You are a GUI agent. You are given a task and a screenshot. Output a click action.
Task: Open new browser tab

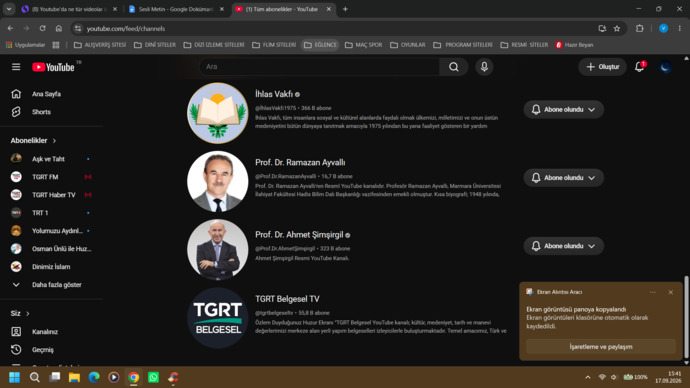345,9
